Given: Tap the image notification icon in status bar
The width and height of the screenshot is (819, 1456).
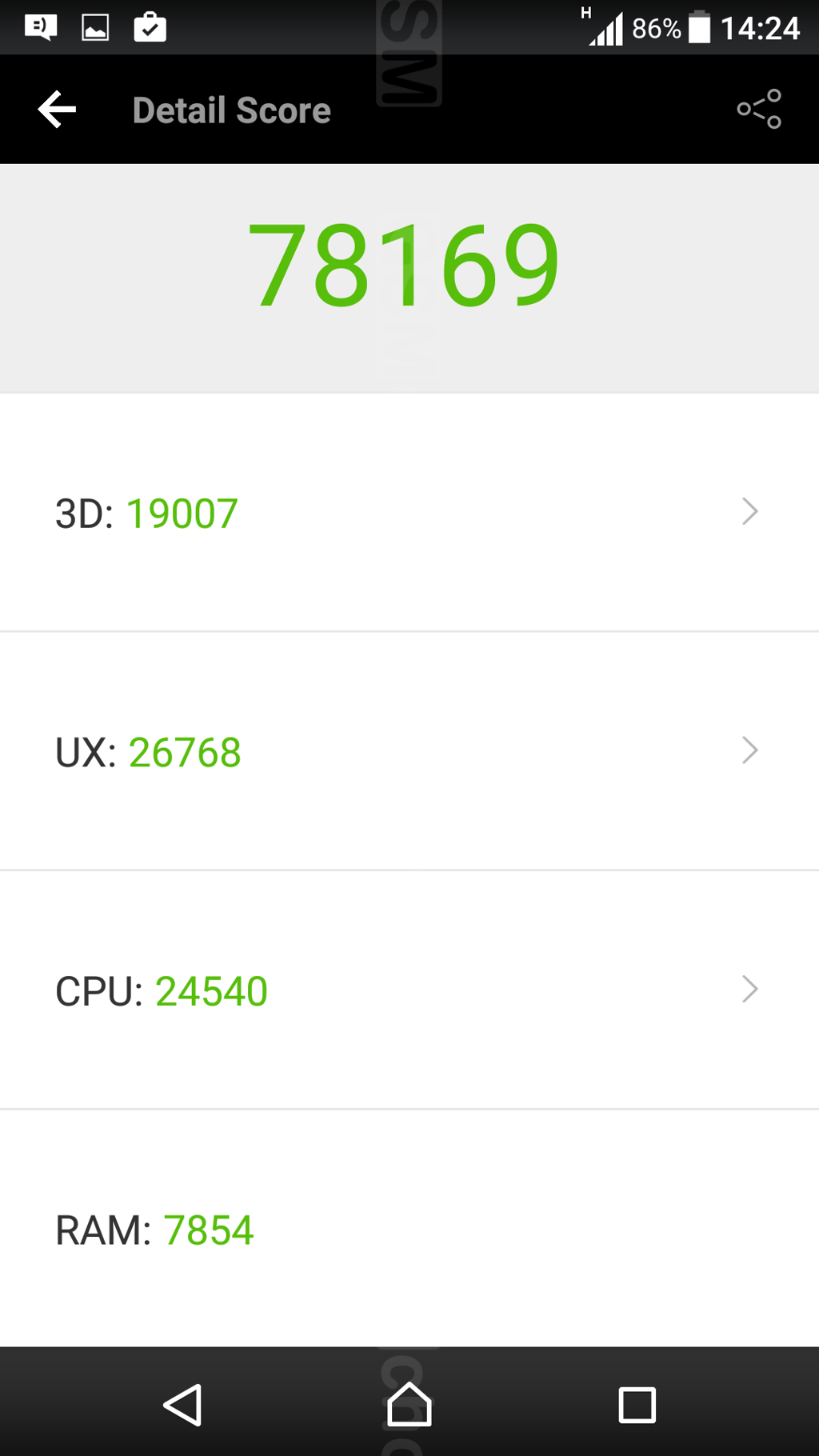Looking at the screenshot, I should [x=95, y=28].
